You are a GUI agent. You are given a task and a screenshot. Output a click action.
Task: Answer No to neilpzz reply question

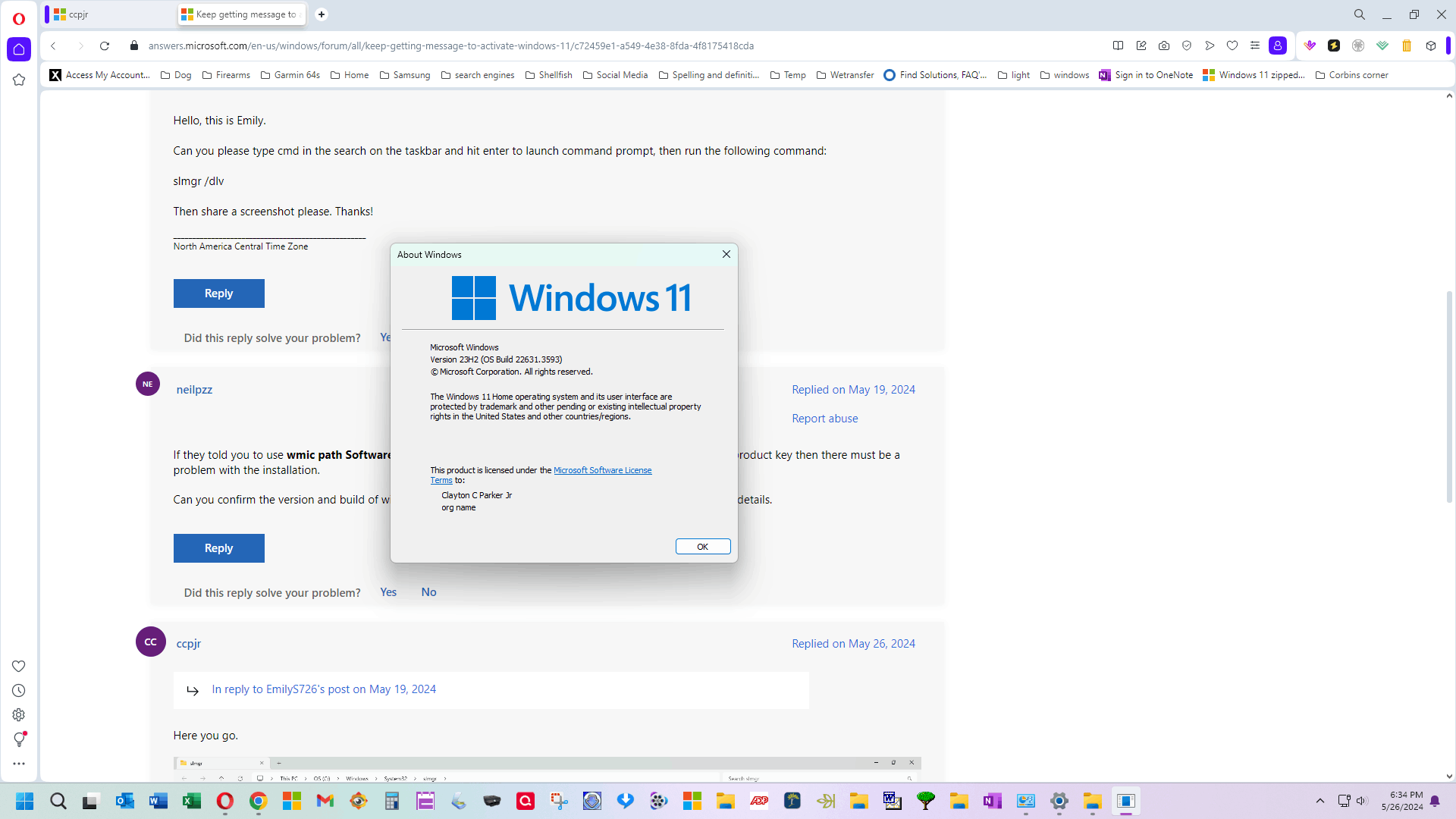(x=428, y=592)
